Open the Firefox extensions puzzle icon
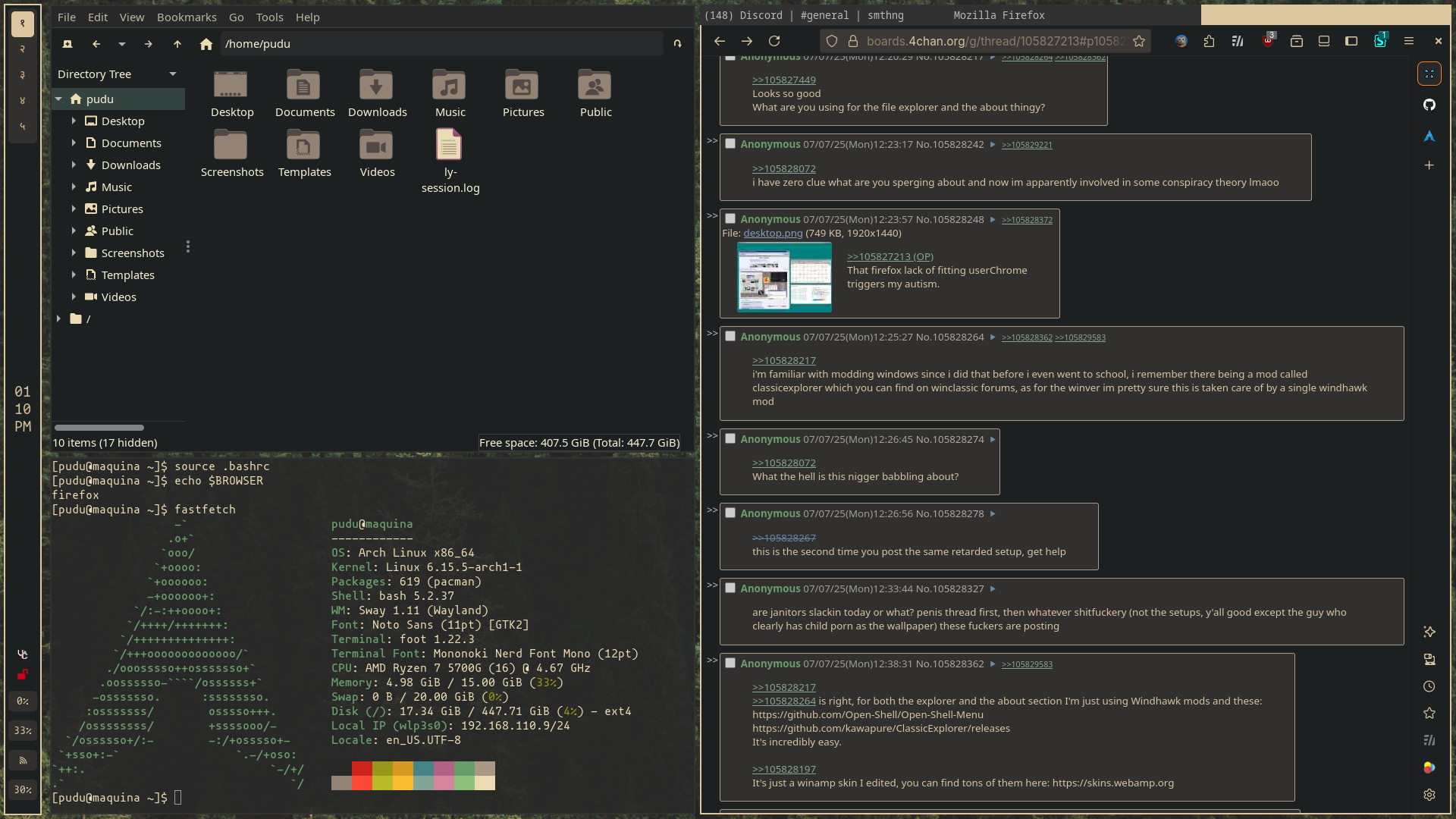1456x819 pixels. [x=1209, y=41]
